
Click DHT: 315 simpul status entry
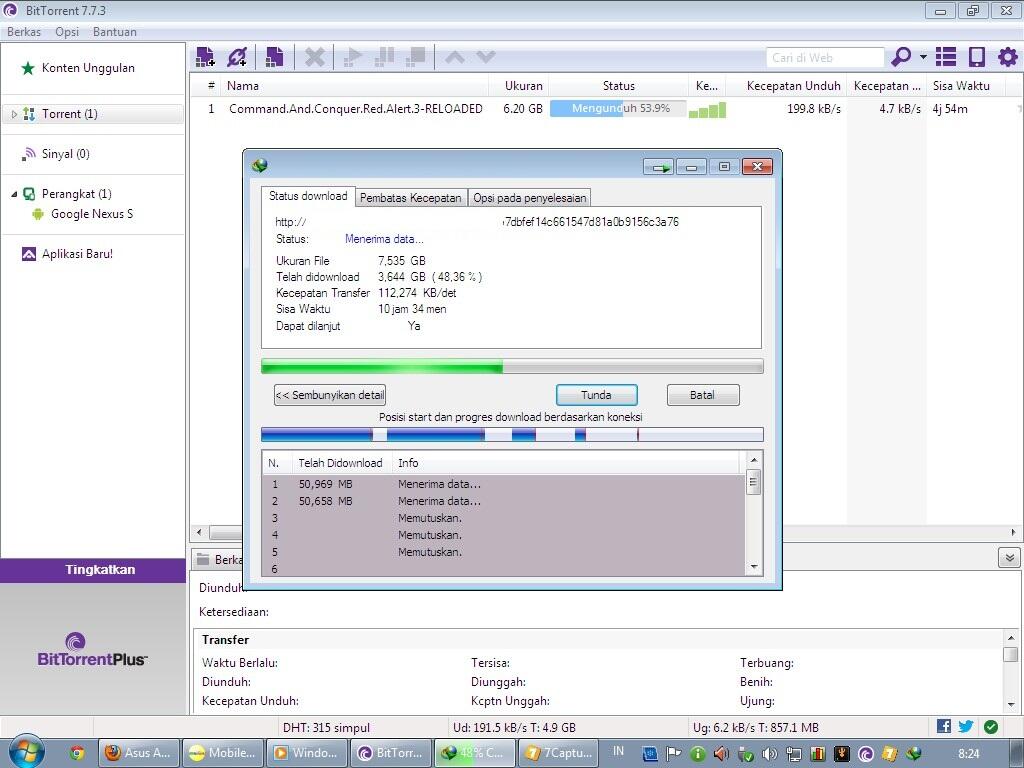click(x=326, y=728)
